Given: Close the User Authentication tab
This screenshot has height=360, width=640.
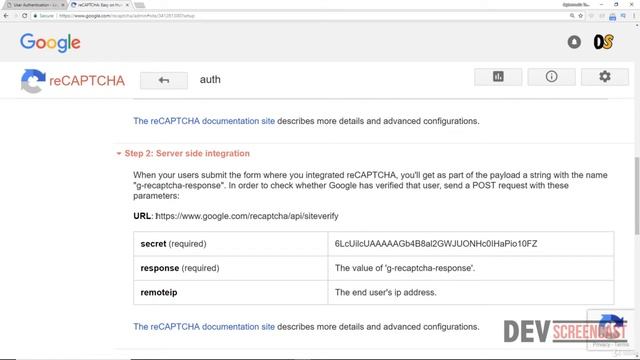Looking at the screenshot, I should click(62, 5).
